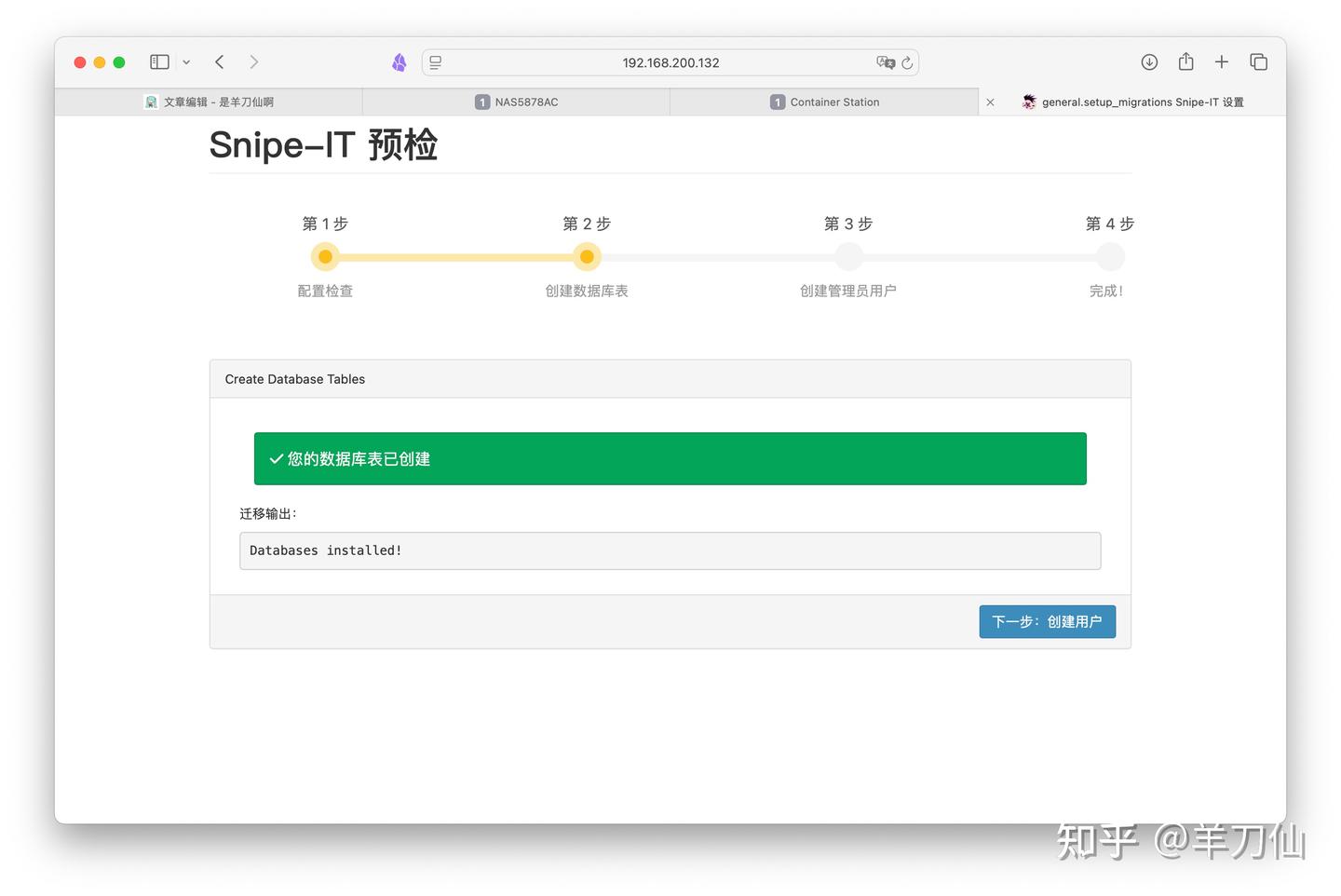
Task: Open a new tab with the plus icon
Action: click(x=1222, y=61)
